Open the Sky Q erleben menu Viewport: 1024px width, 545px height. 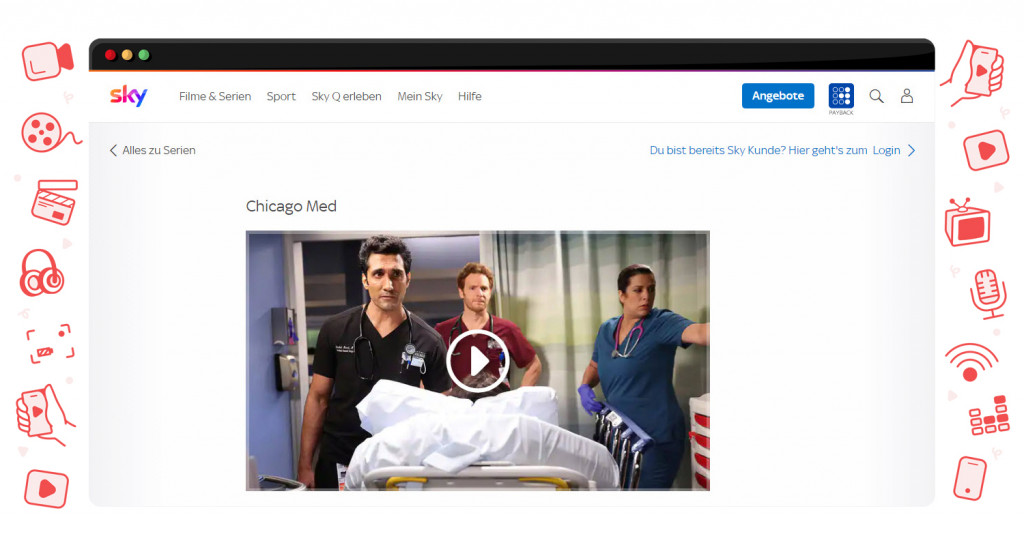tap(346, 96)
